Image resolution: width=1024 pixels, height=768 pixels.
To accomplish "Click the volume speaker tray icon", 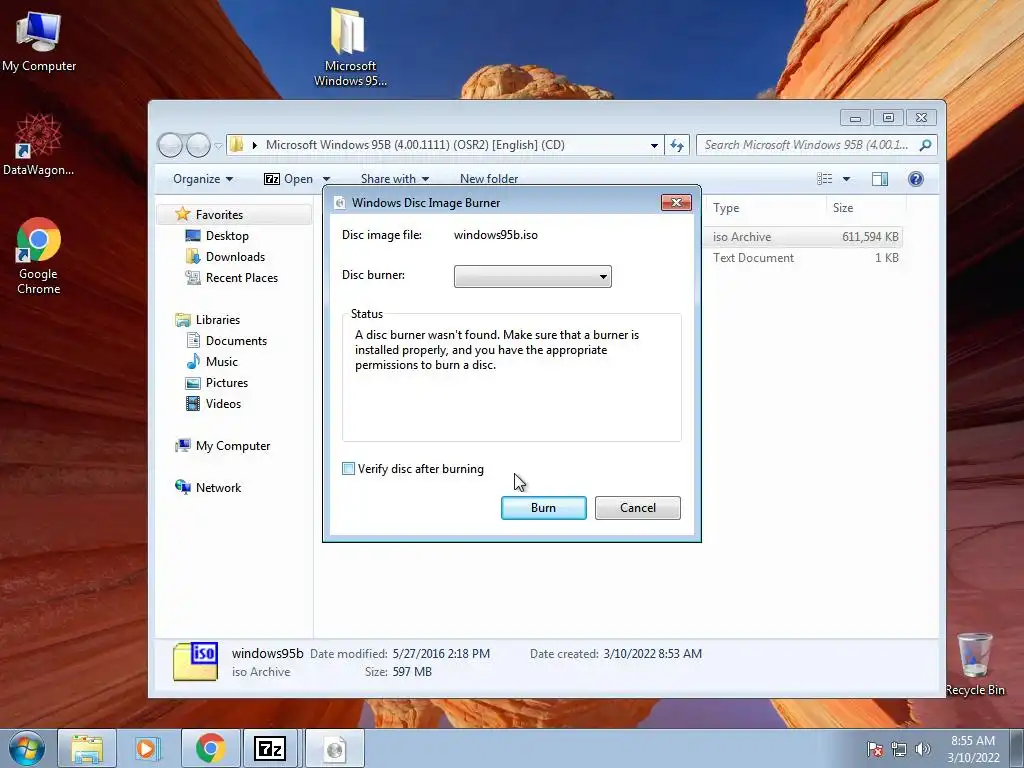I will (x=922, y=749).
